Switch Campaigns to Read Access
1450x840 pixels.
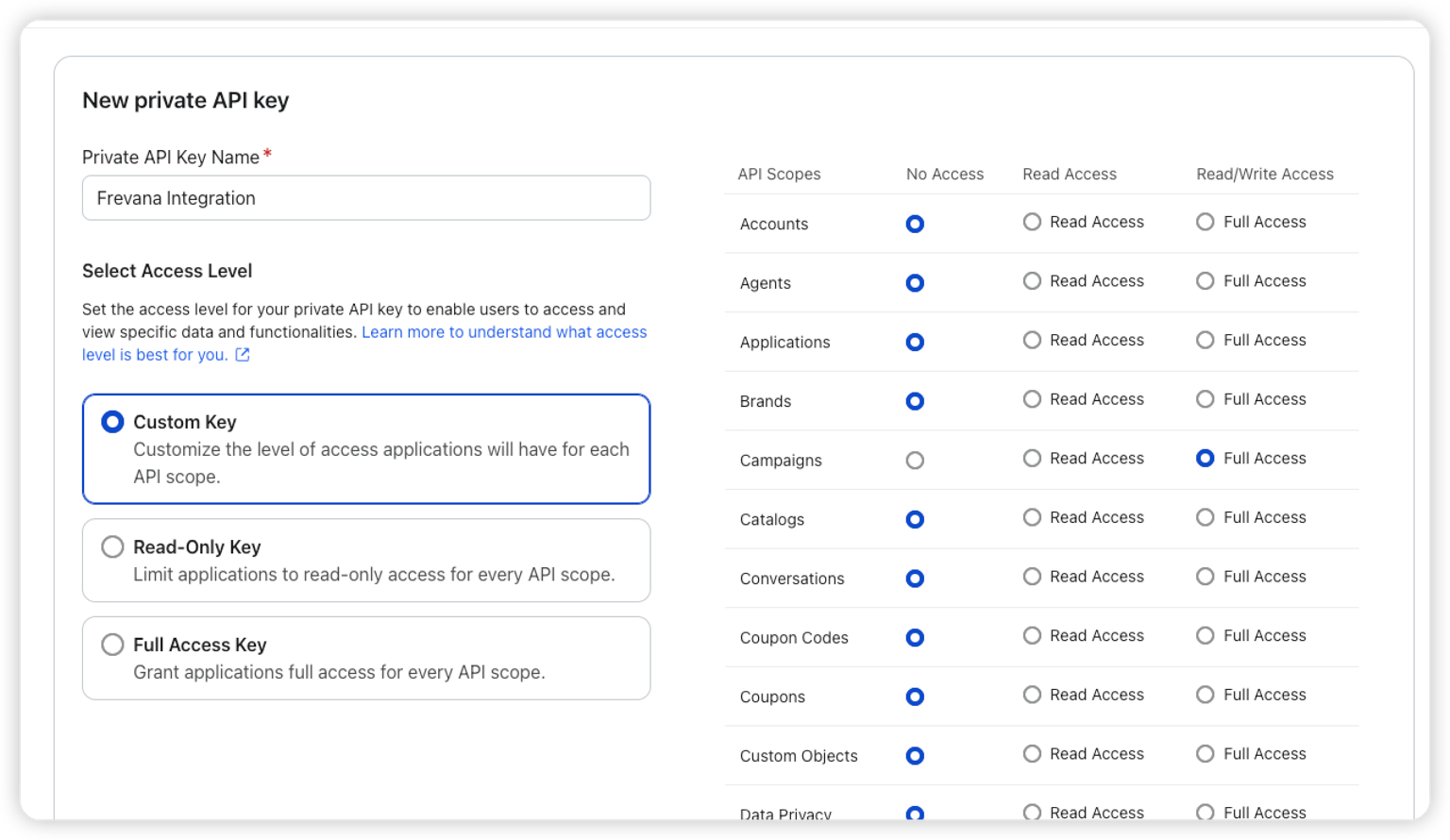click(1033, 459)
